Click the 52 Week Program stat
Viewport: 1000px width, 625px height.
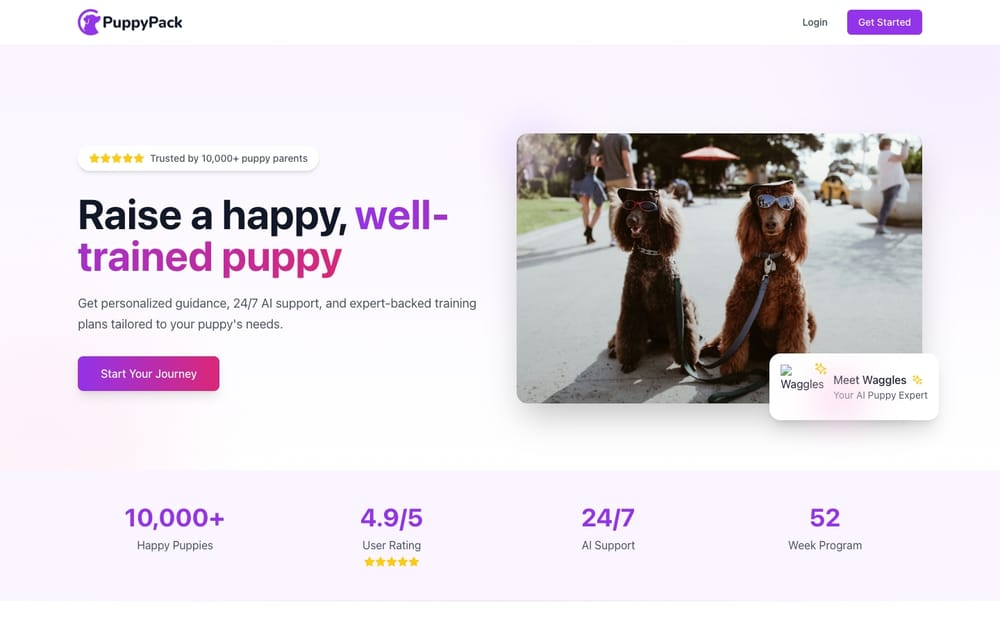[x=825, y=529]
